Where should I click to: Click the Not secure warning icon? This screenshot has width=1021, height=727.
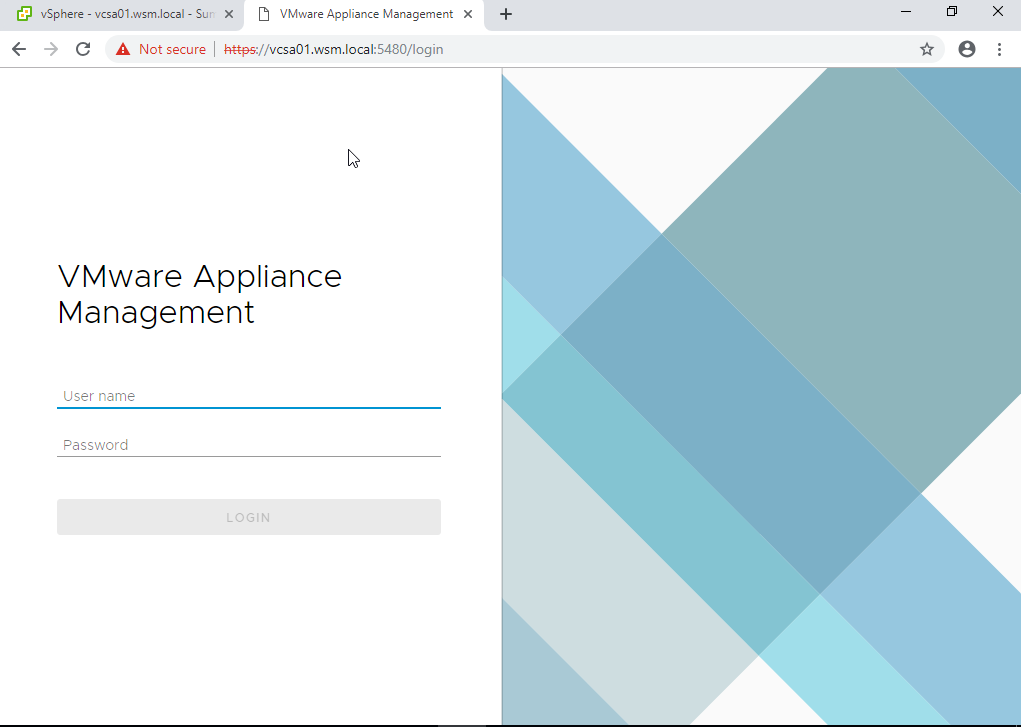(122, 50)
